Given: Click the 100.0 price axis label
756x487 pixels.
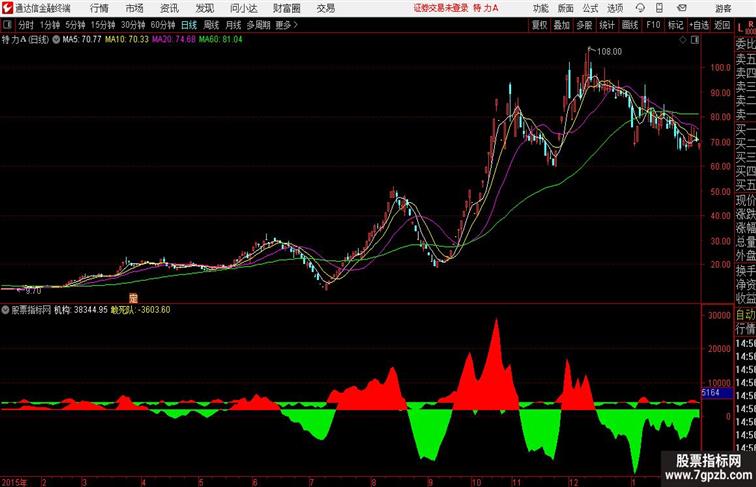Looking at the screenshot, I should click(x=720, y=68).
